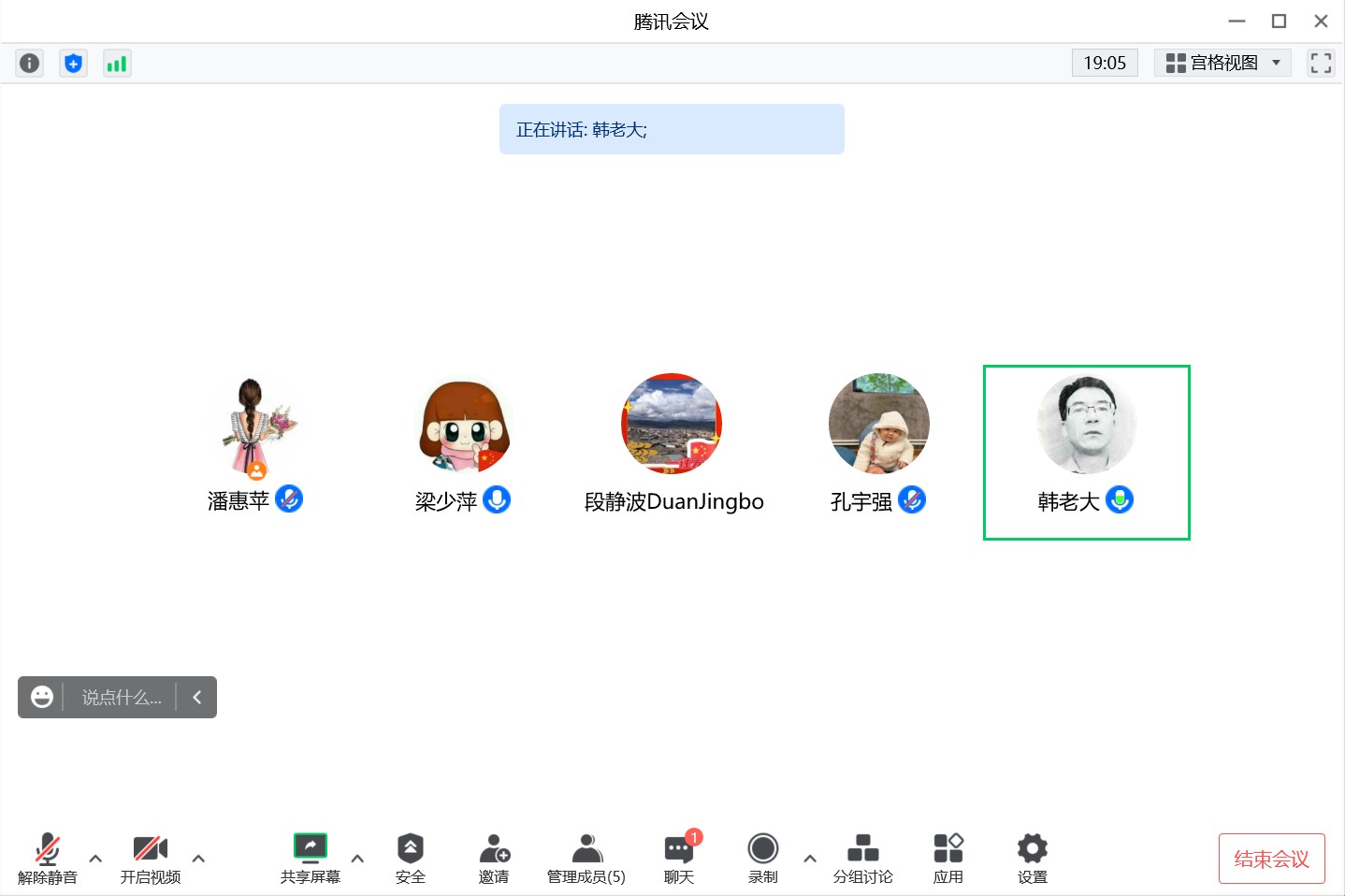
Task: Open the 聊天 chat panel
Action: [x=678, y=858]
